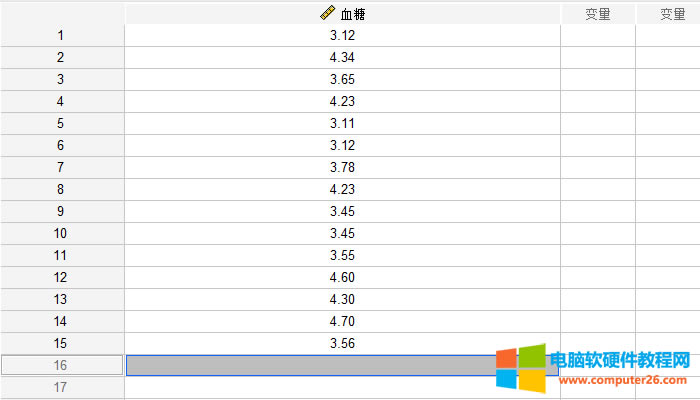This screenshot has height=400, width=700.
Task: Click the ruler scale icon beside 血糖
Action: click(327, 13)
